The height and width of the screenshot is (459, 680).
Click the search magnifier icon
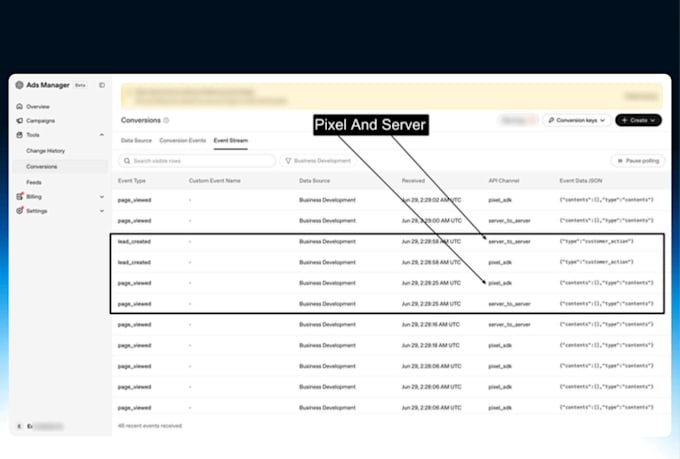pos(127,161)
